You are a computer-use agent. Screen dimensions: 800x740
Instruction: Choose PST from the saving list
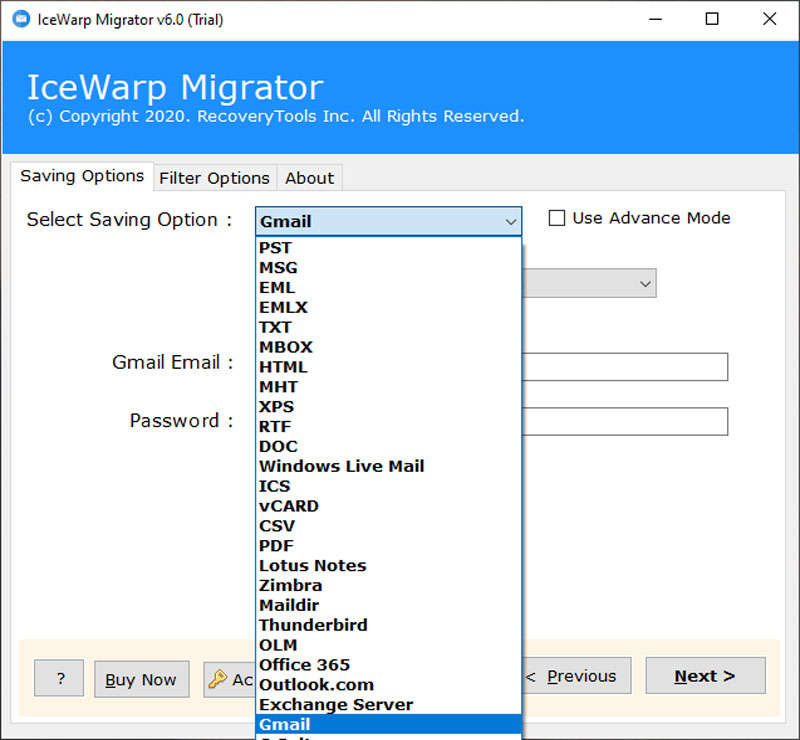[x=388, y=248]
